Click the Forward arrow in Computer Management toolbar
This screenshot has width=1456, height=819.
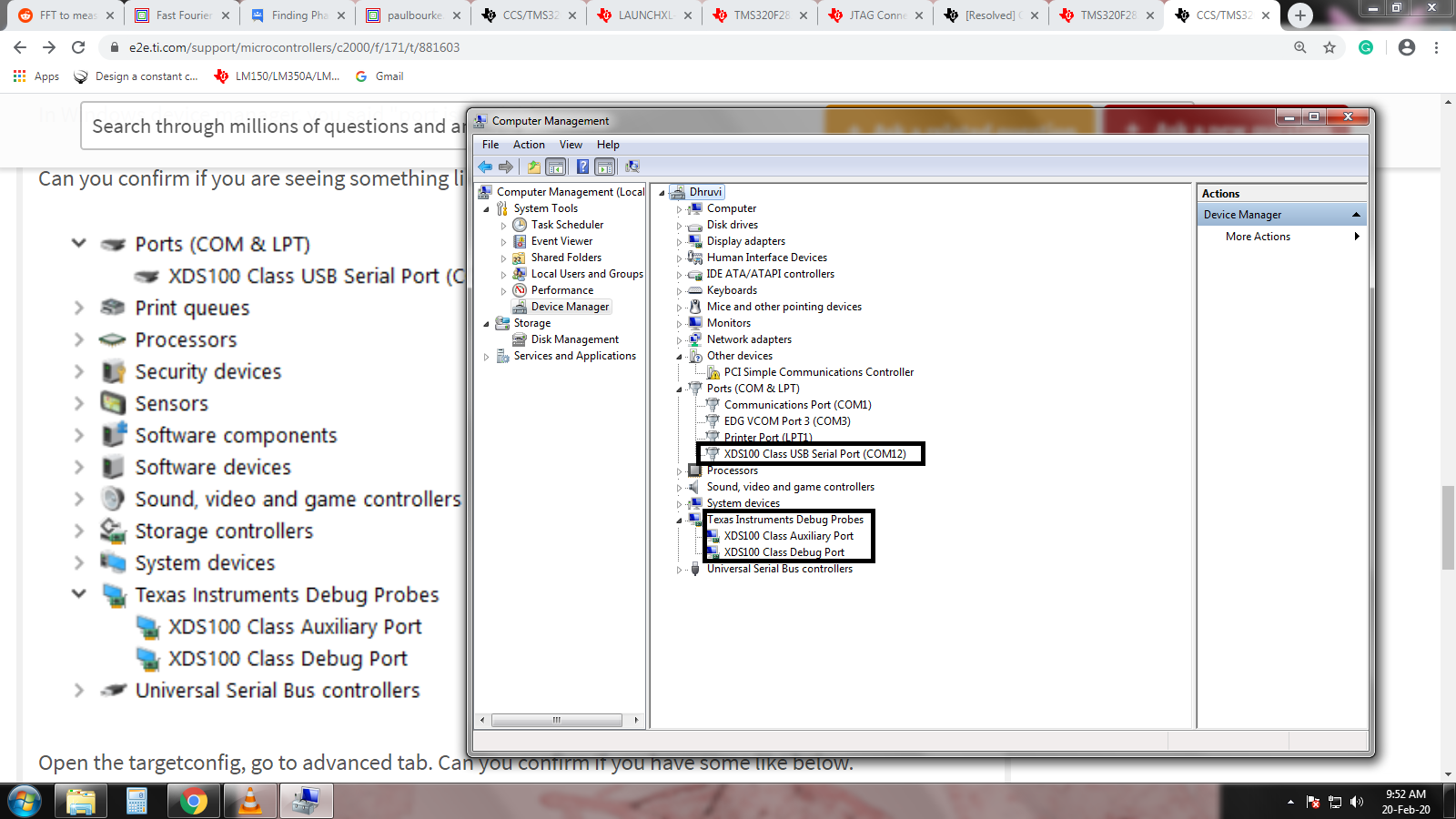tap(506, 167)
